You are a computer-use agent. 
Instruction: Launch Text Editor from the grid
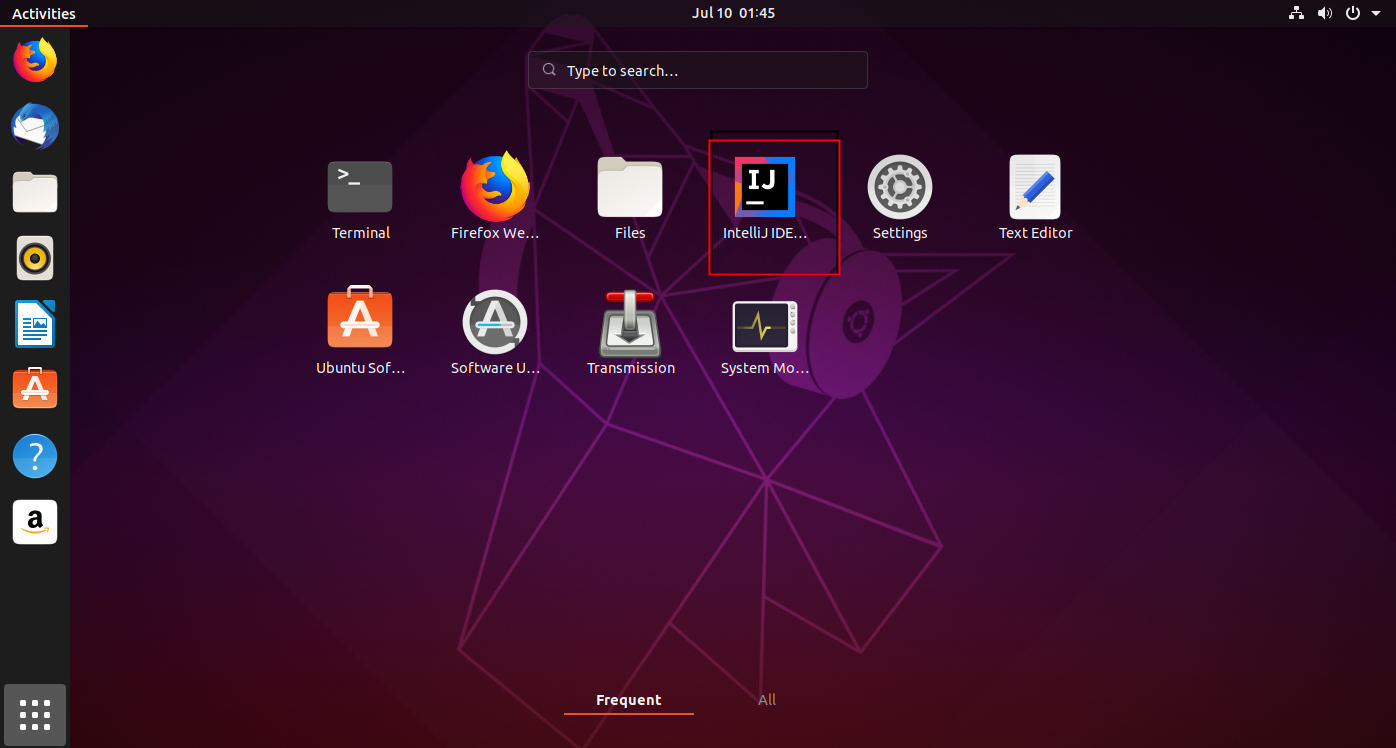coord(1035,188)
